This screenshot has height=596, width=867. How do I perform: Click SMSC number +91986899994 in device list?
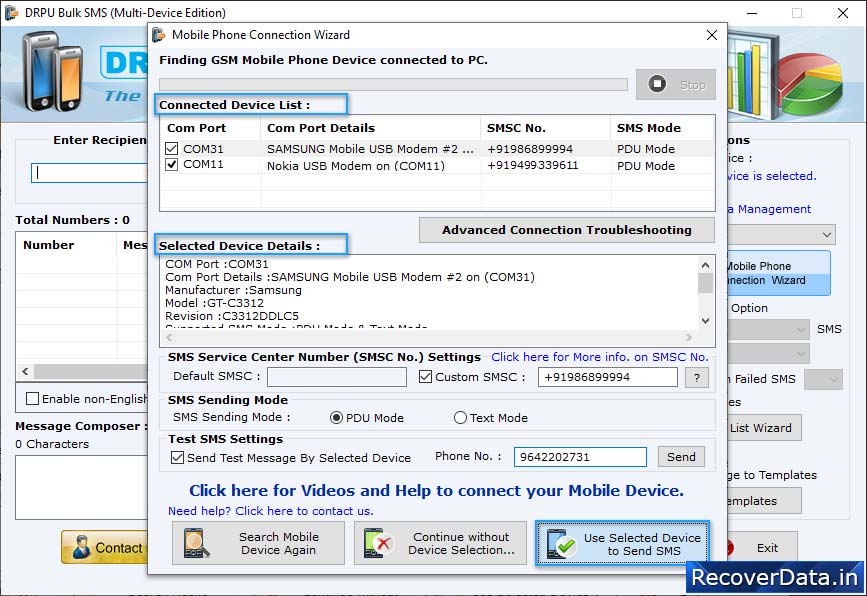pyautogui.click(x=530, y=149)
